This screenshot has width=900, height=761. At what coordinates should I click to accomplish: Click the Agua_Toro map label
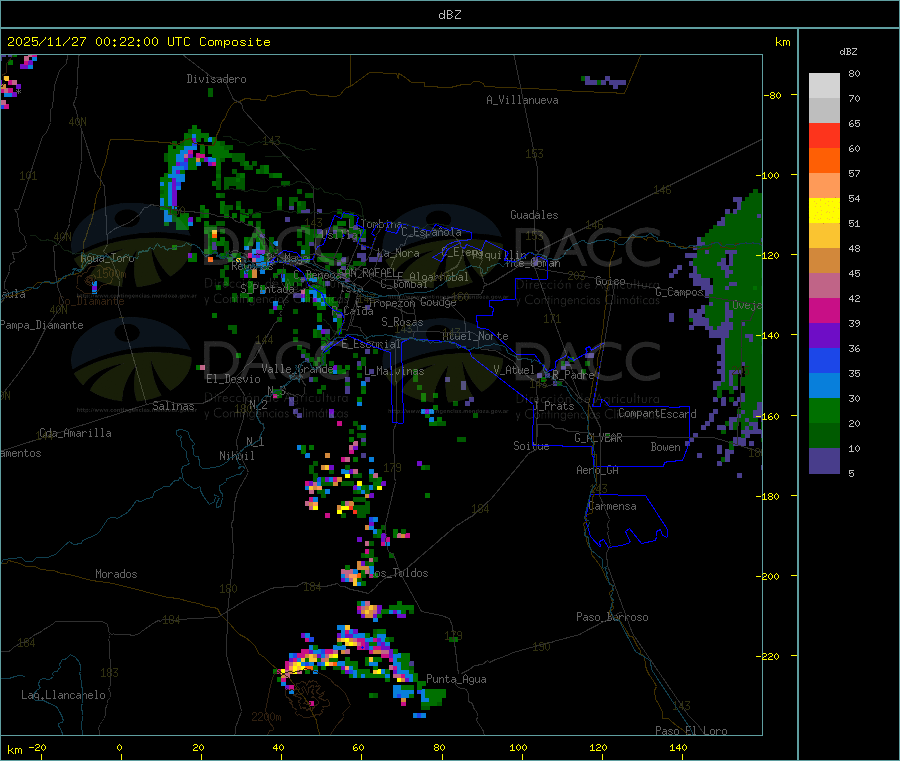(107, 258)
